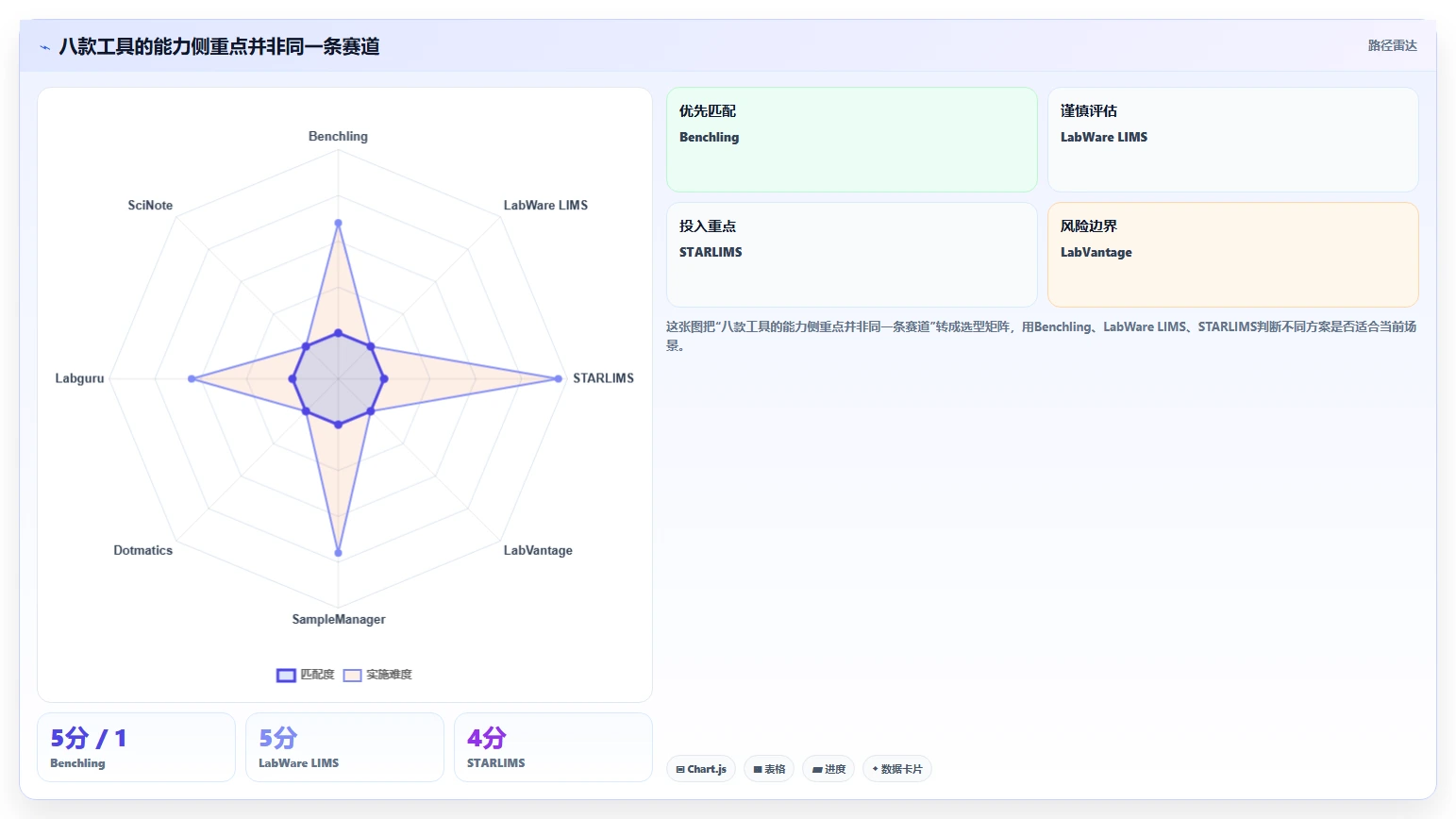This screenshot has height=819, width=1456.
Task: Click the STARLIMS radar axis label
Action: click(603, 378)
